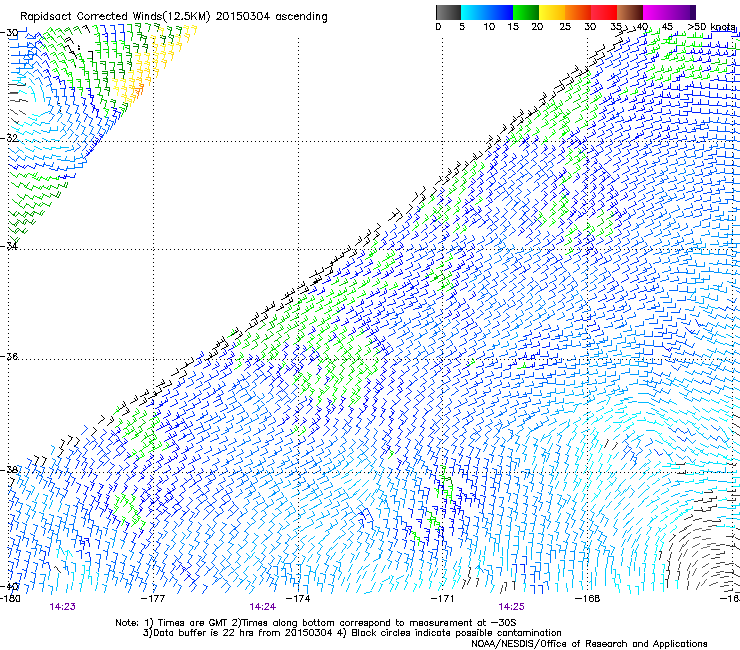This screenshot has width=740, height=650.
Task: Click the 'Data buffer is 22 hrs' note line
Action: click(x=352, y=633)
